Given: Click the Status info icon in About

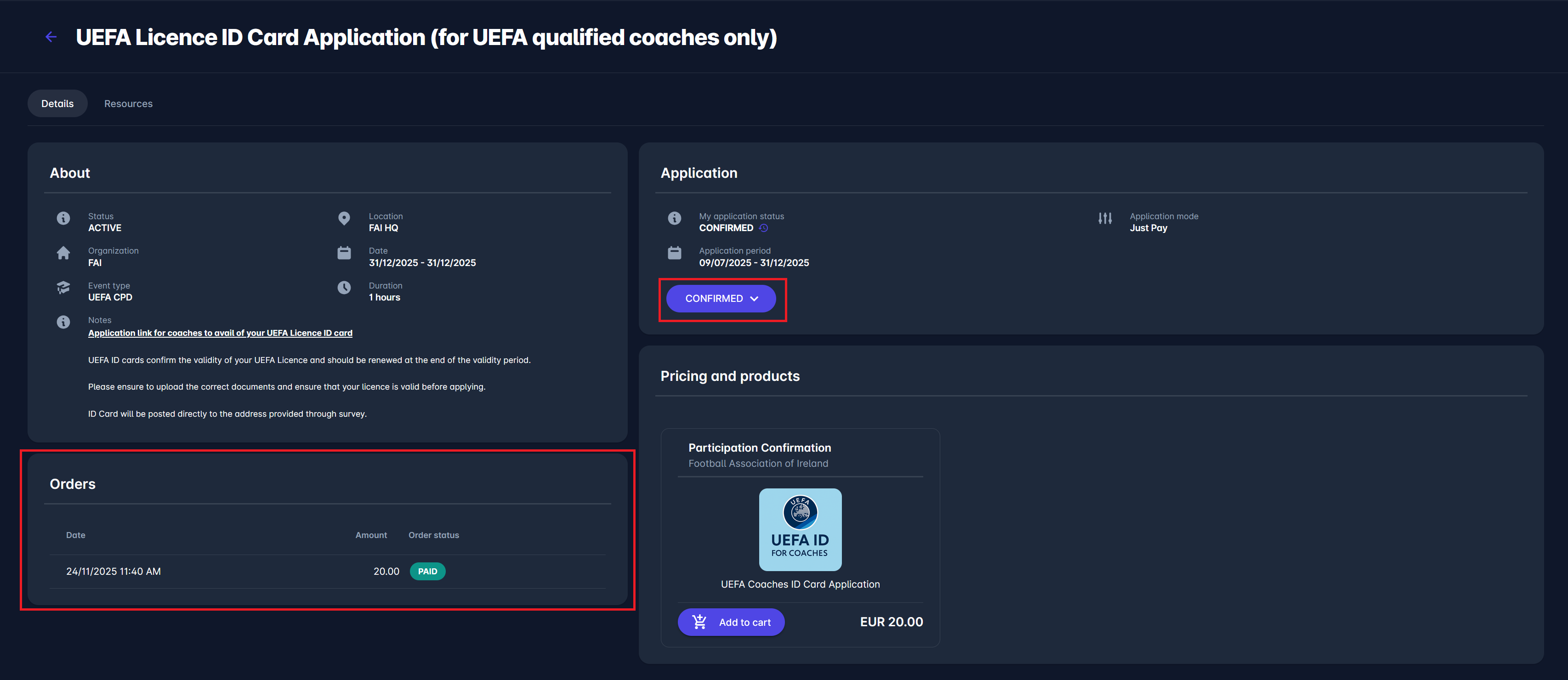Looking at the screenshot, I should (x=63, y=218).
